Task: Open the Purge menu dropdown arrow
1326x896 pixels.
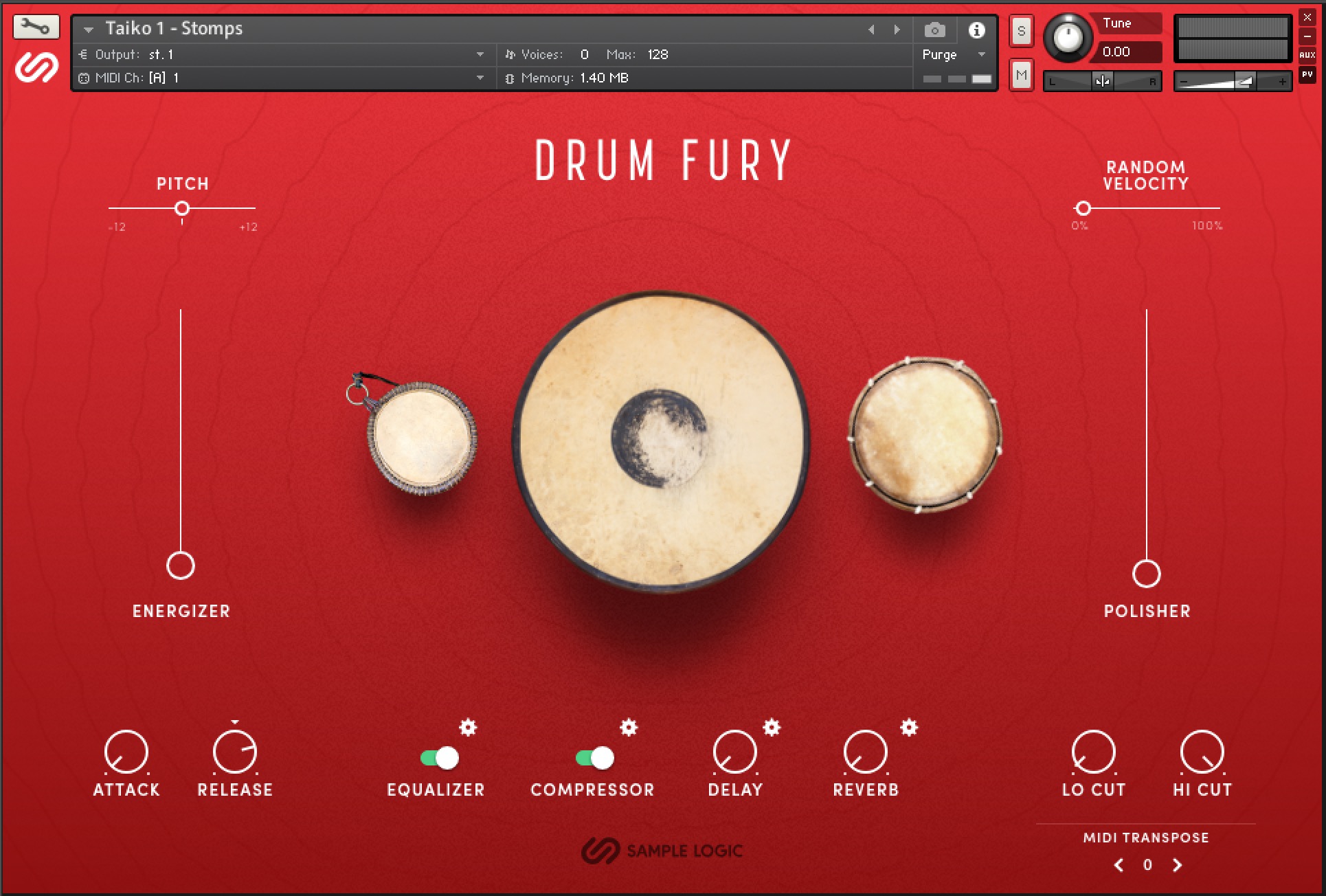Action: [x=982, y=54]
